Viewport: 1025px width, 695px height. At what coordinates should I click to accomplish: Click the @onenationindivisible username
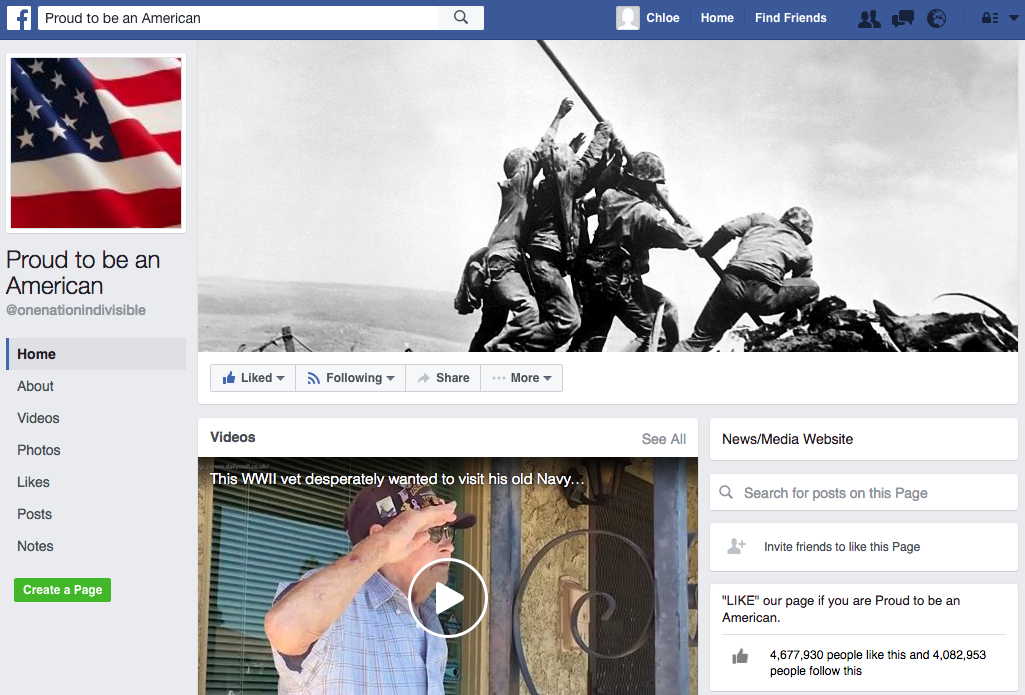click(76, 310)
